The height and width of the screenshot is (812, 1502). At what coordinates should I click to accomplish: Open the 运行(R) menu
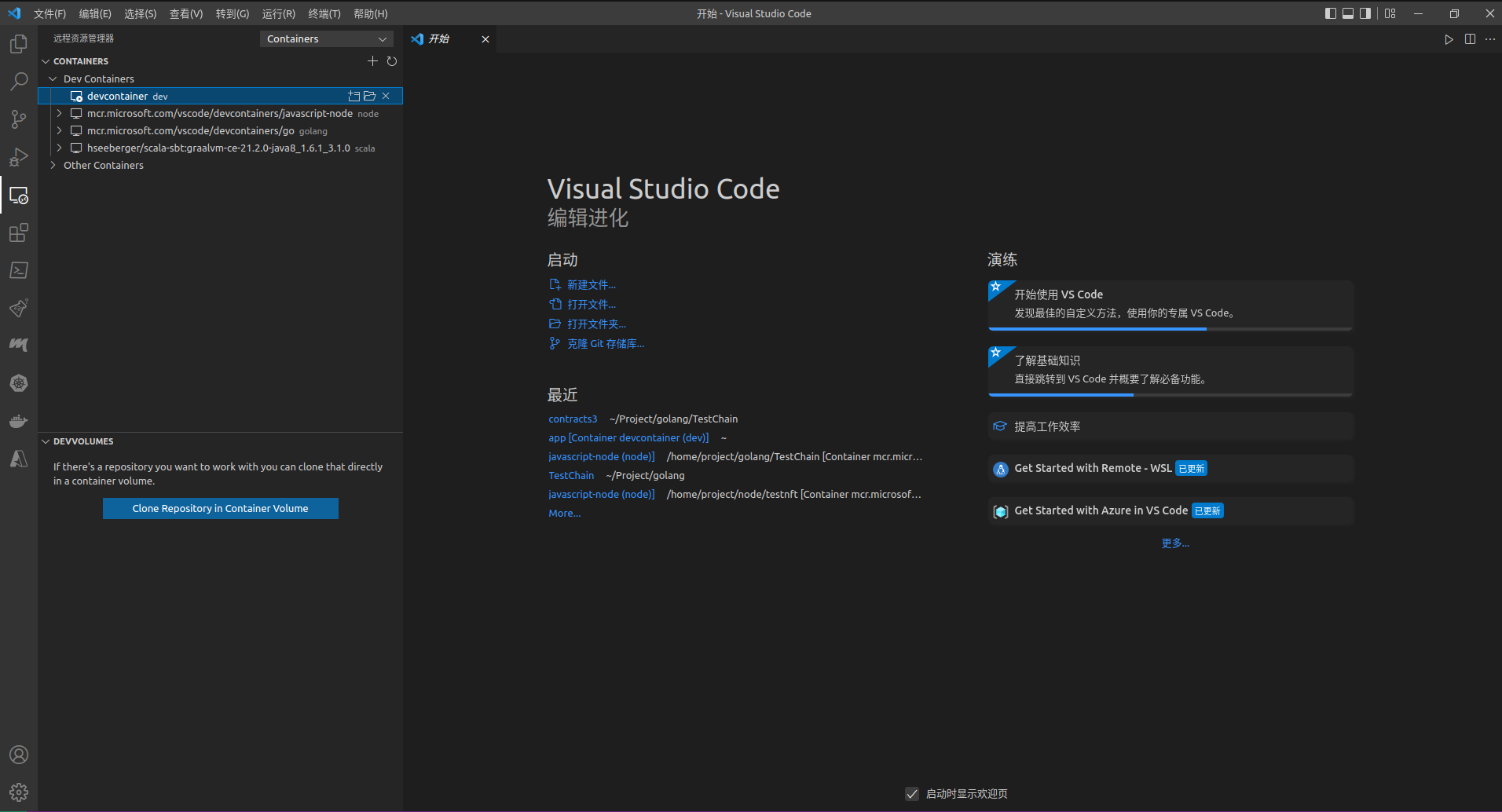[x=279, y=13]
